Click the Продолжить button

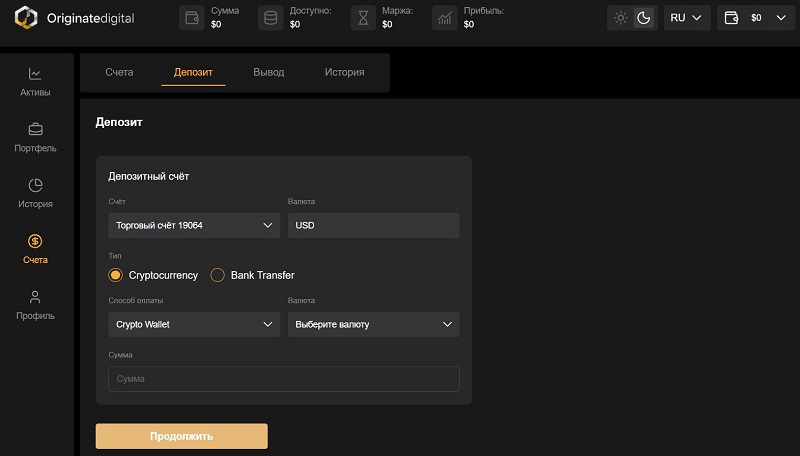(x=182, y=436)
